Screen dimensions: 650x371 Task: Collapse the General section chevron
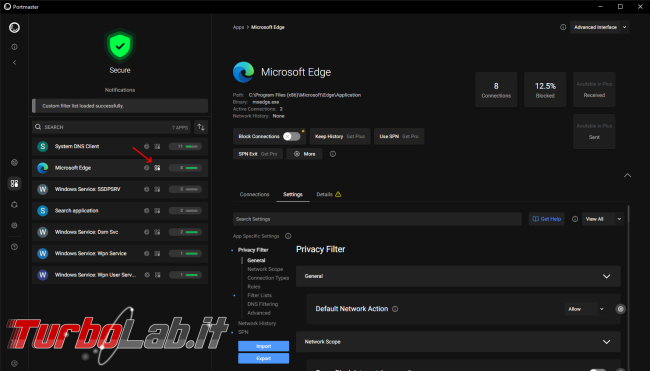pyautogui.click(x=606, y=276)
